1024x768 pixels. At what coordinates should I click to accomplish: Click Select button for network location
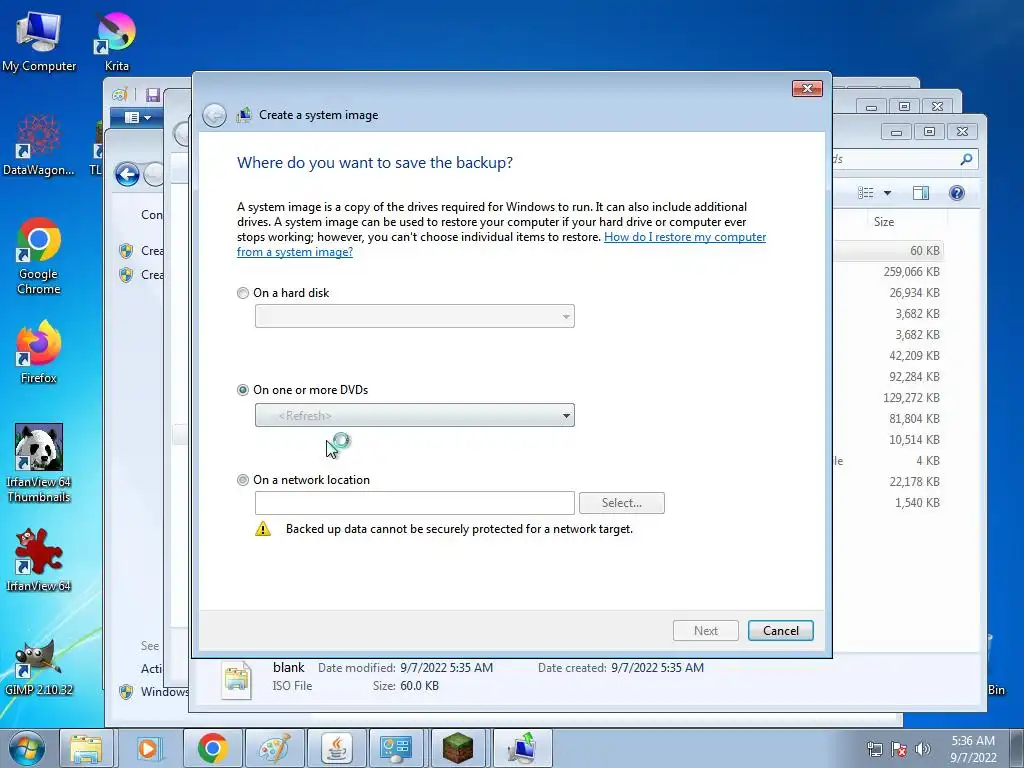pos(622,503)
